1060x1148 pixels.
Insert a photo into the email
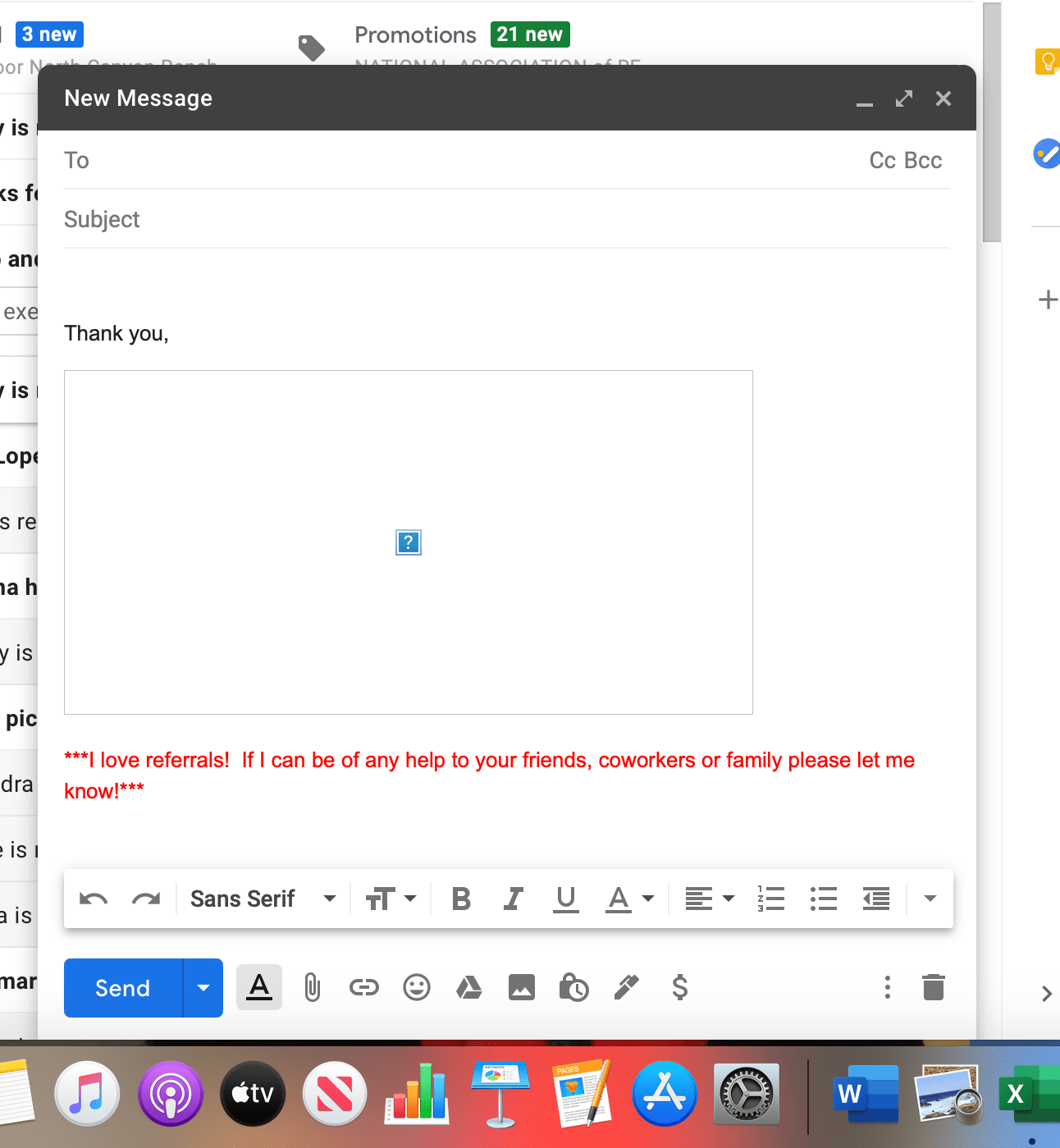pyautogui.click(x=522, y=987)
